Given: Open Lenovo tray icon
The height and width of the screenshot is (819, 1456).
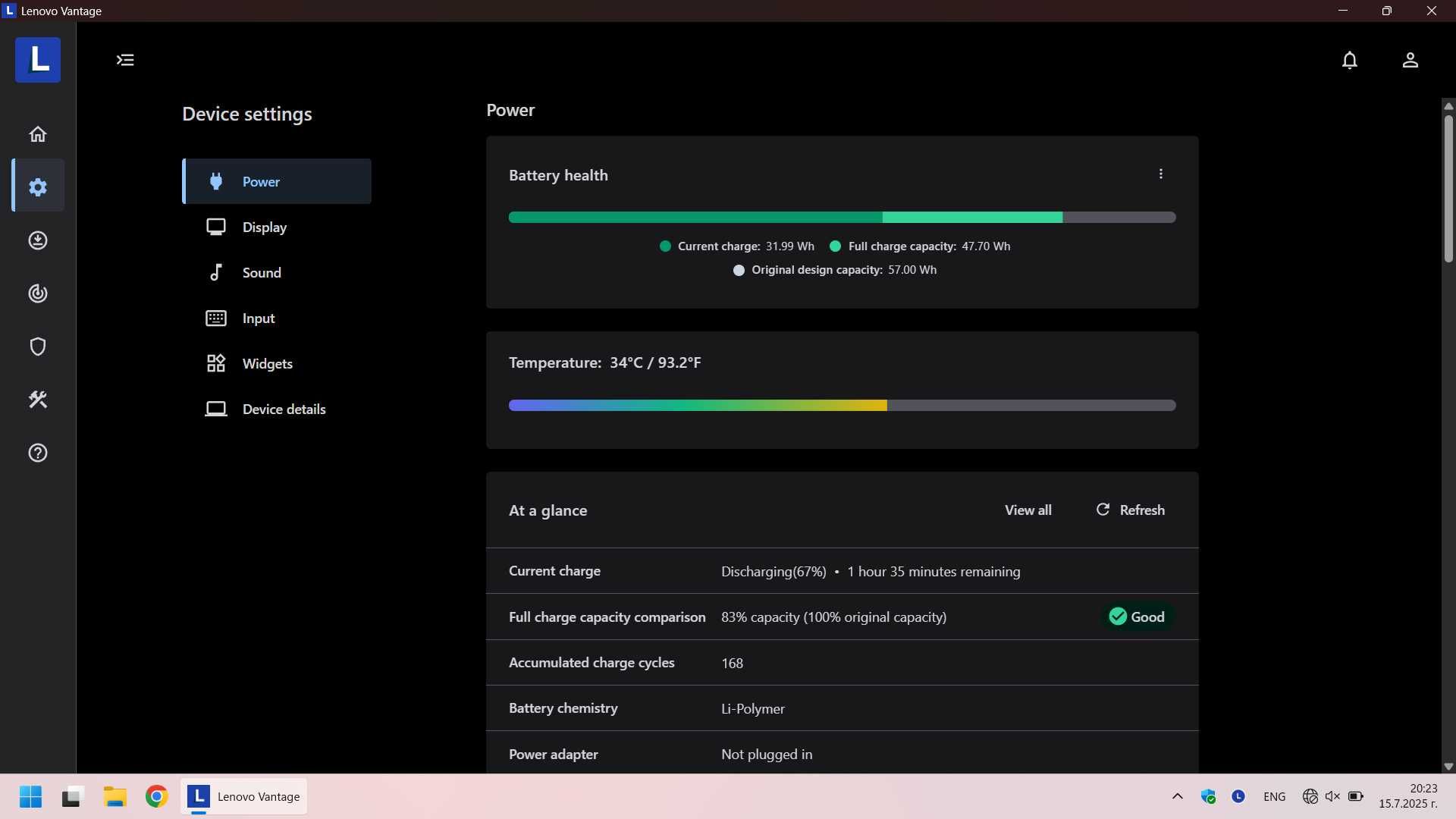Looking at the screenshot, I should click(x=1238, y=796).
